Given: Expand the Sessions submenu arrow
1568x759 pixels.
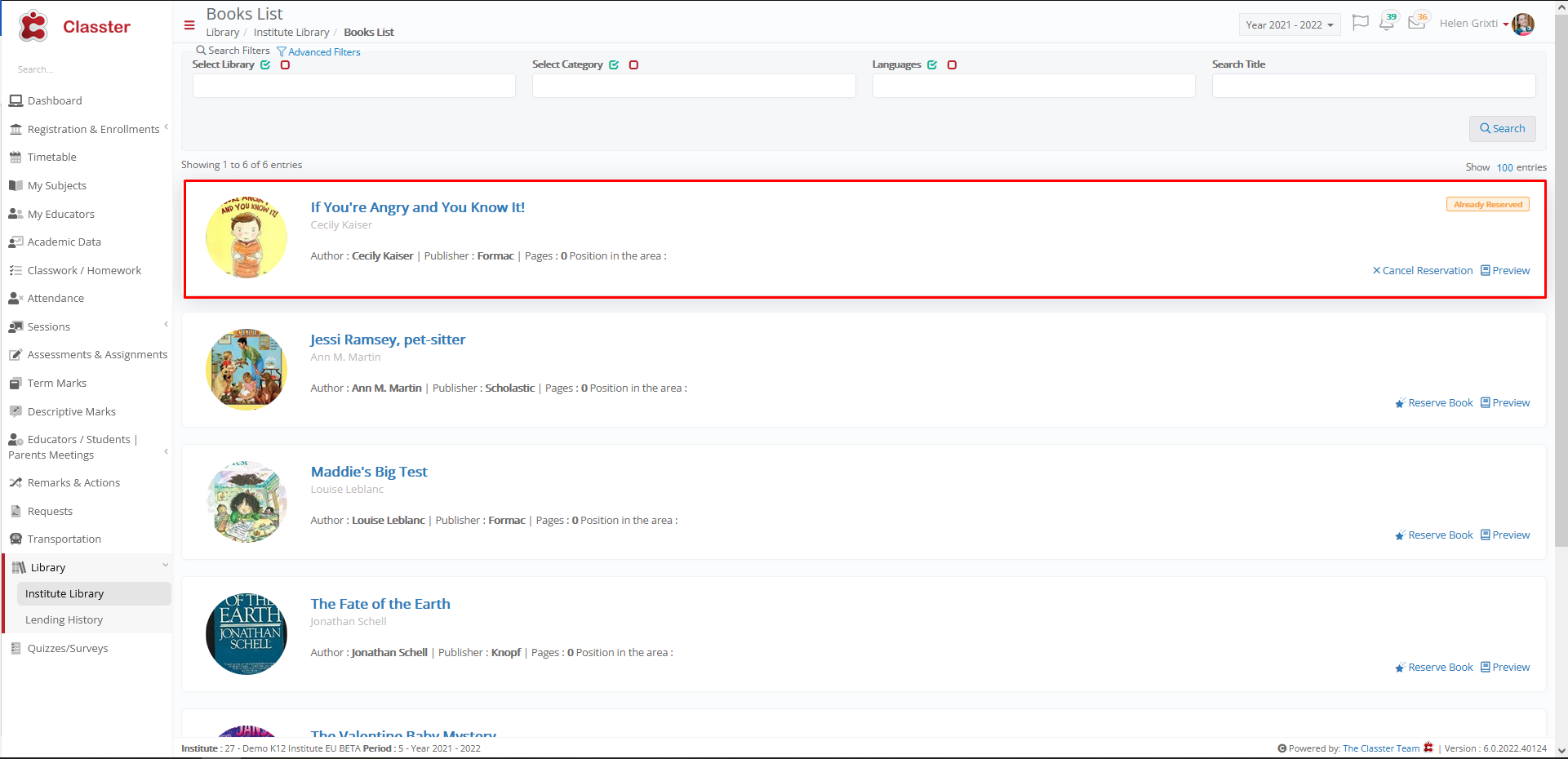Looking at the screenshot, I should 166,325.
